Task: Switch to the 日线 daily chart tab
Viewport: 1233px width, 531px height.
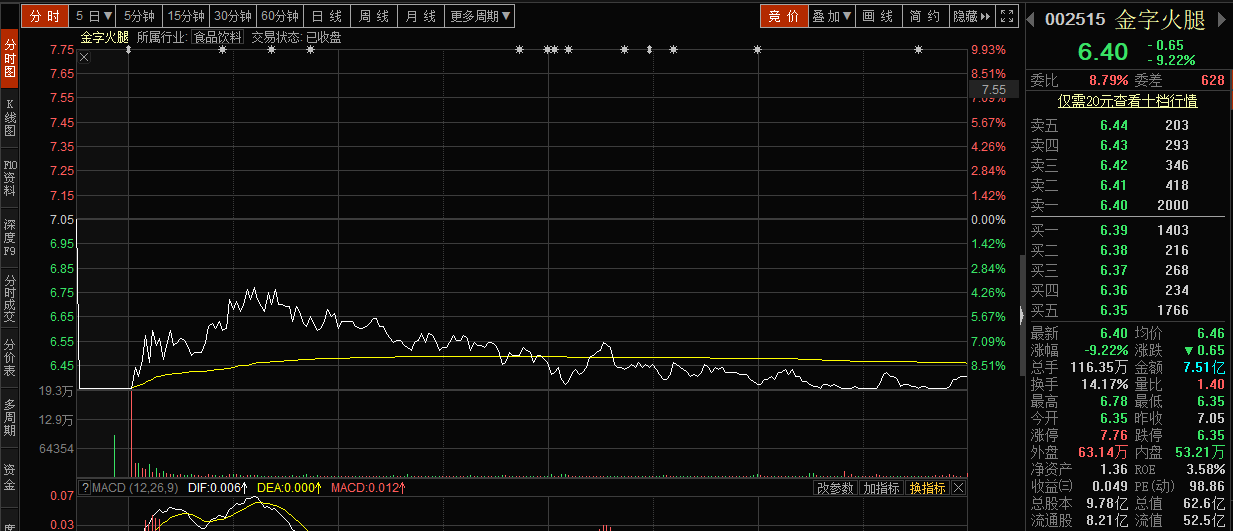Action: pyautogui.click(x=326, y=16)
